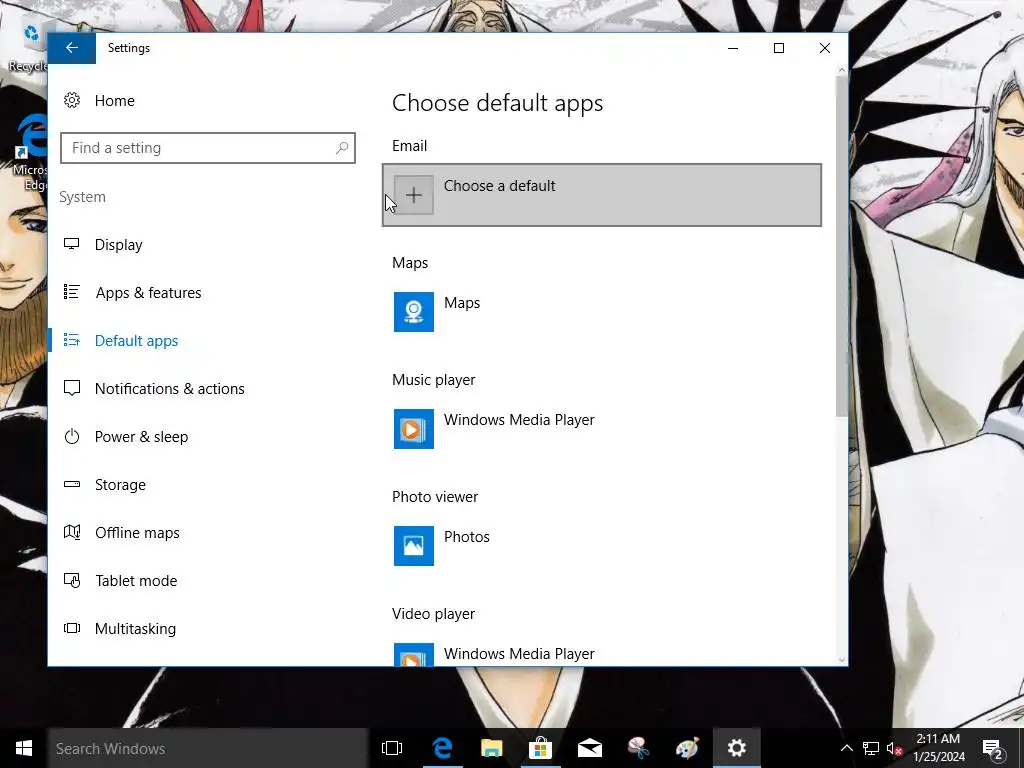The height and width of the screenshot is (768, 1024).
Task: Choose a default Email app
Action: [x=601, y=195]
